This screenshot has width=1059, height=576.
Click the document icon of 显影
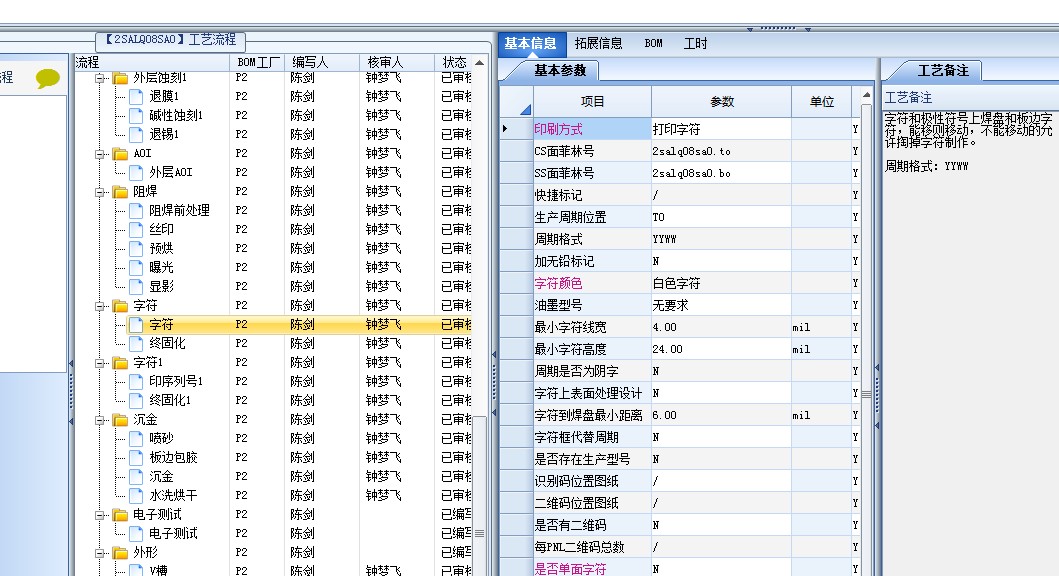coord(136,286)
